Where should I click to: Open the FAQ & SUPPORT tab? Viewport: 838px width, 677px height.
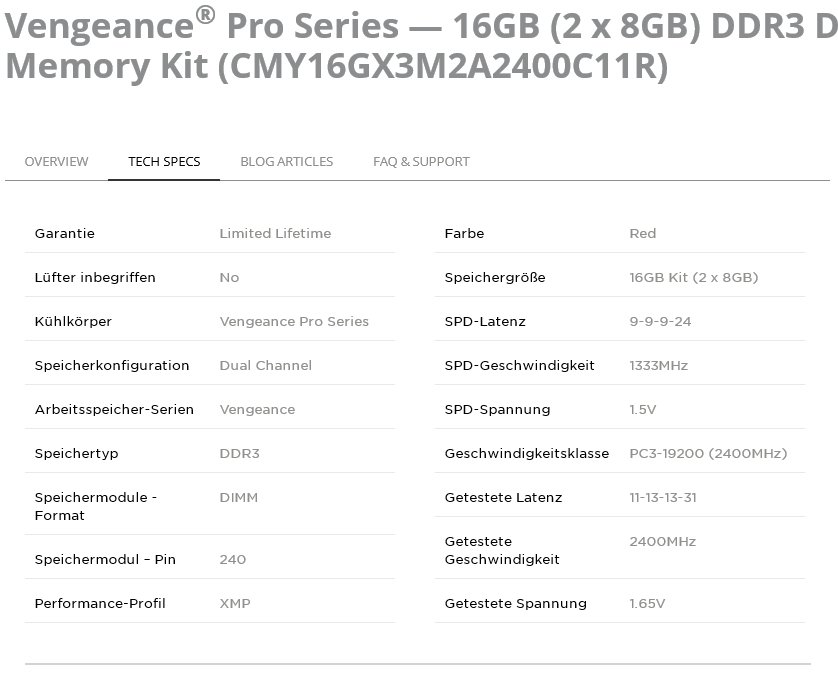(421, 161)
